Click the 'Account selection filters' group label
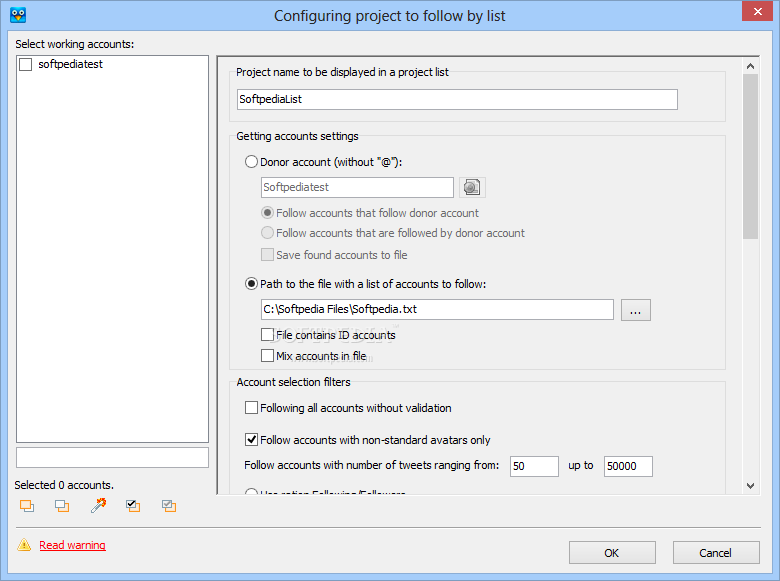Viewport: 780px width, 581px height. (x=293, y=382)
